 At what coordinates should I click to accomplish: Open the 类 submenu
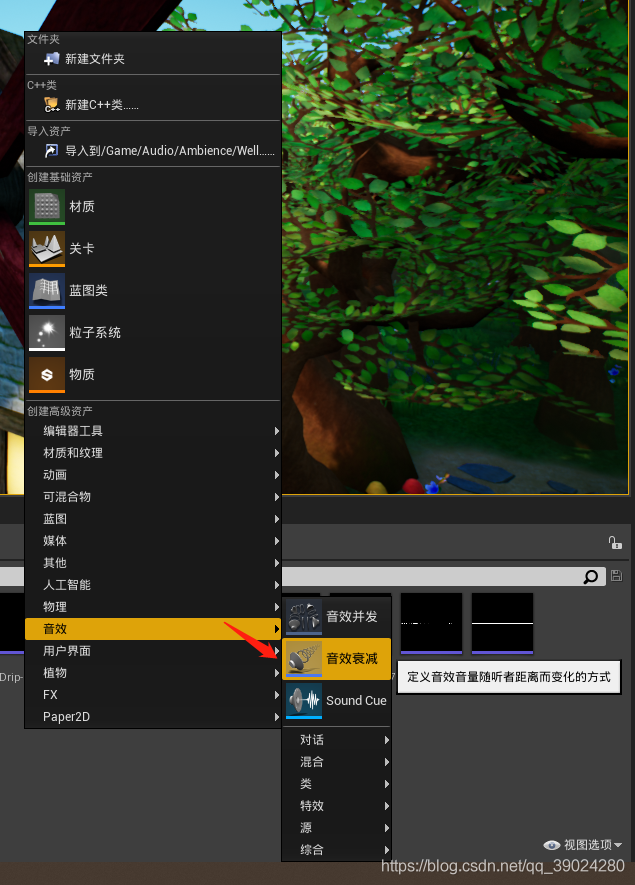[x=336, y=784]
